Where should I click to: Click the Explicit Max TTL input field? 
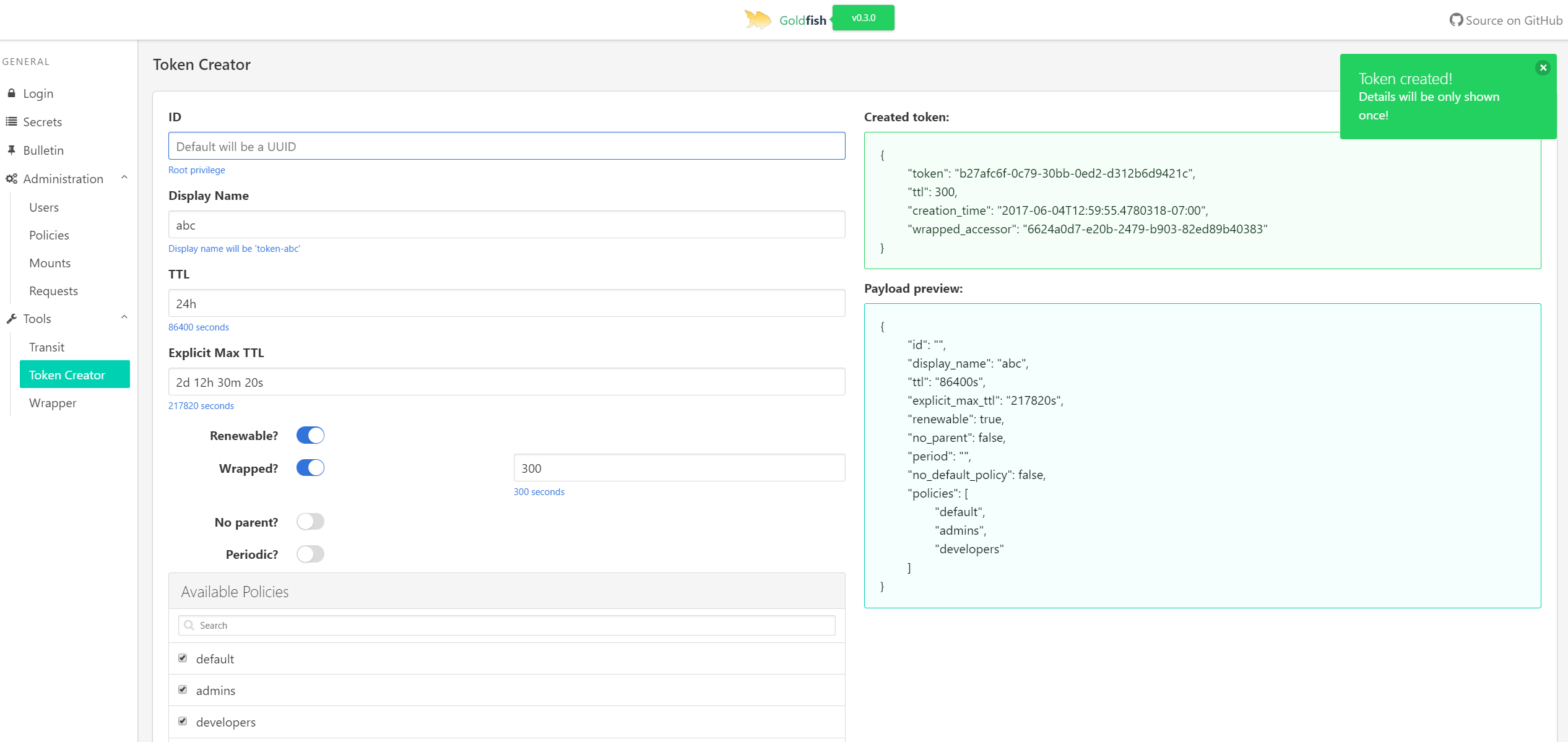(x=506, y=382)
